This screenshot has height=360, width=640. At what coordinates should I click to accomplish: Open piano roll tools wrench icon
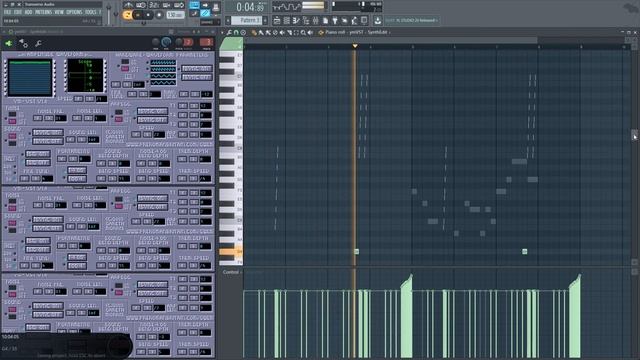click(229, 32)
